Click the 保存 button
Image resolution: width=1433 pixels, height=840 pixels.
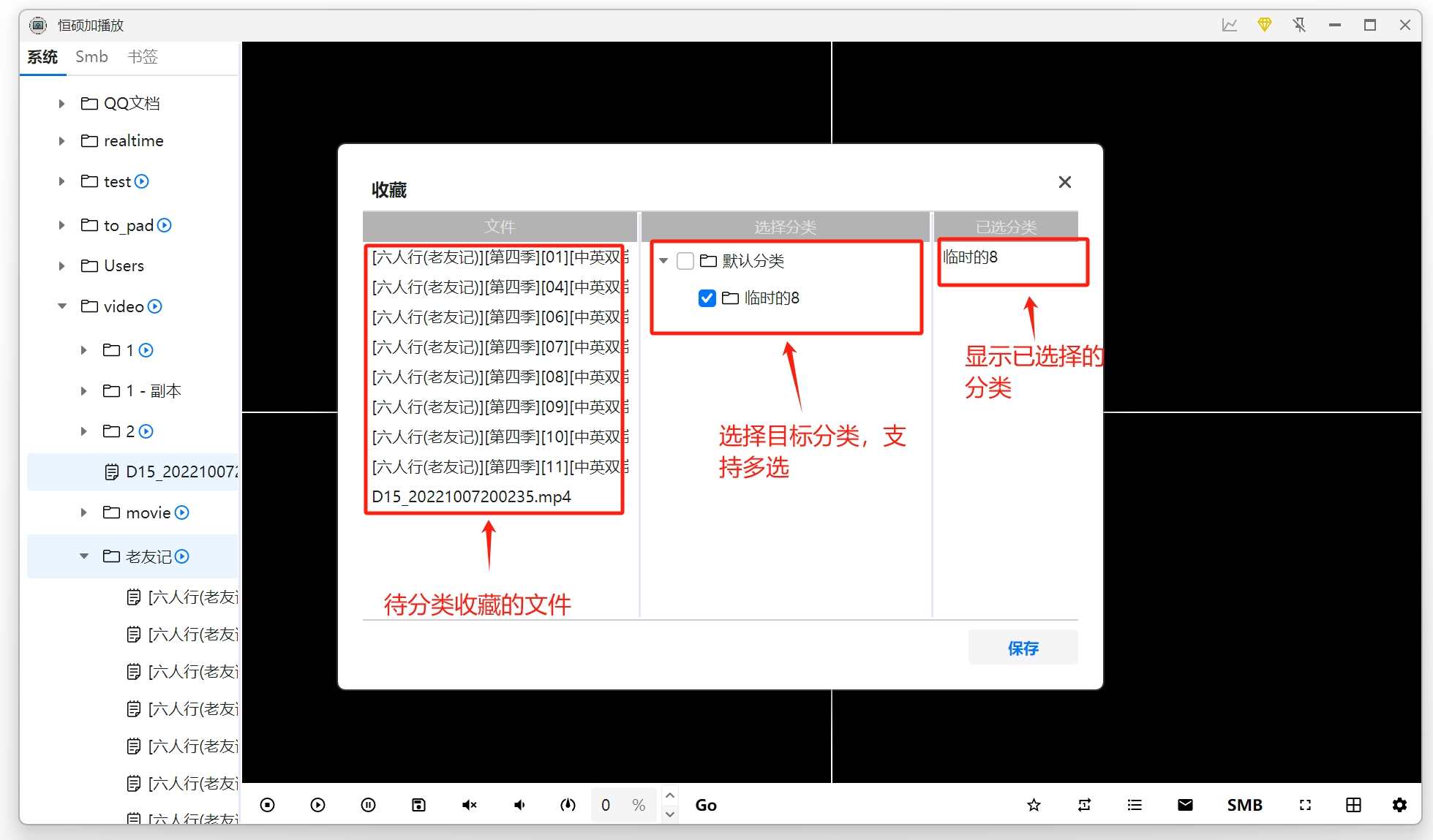1023,648
